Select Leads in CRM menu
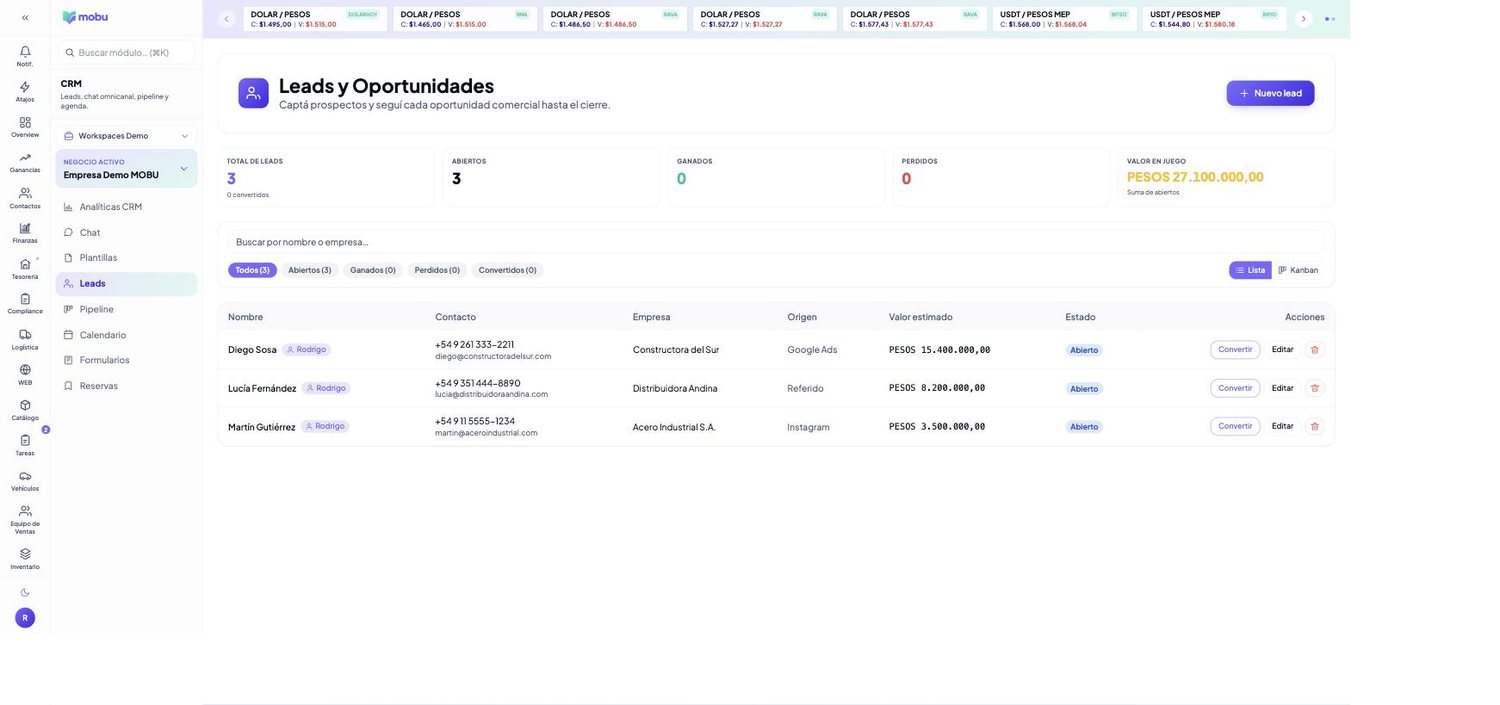1500x705 pixels. tap(126, 284)
